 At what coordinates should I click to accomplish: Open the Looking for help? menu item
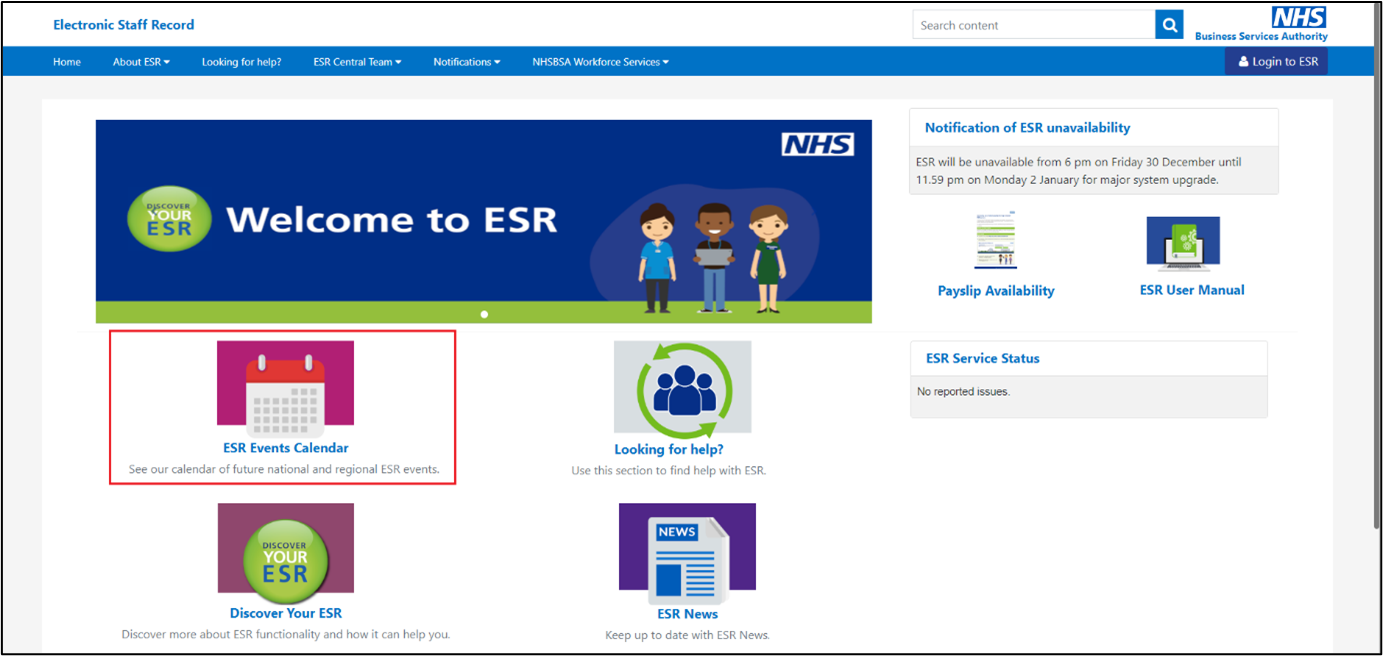[241, 62]
